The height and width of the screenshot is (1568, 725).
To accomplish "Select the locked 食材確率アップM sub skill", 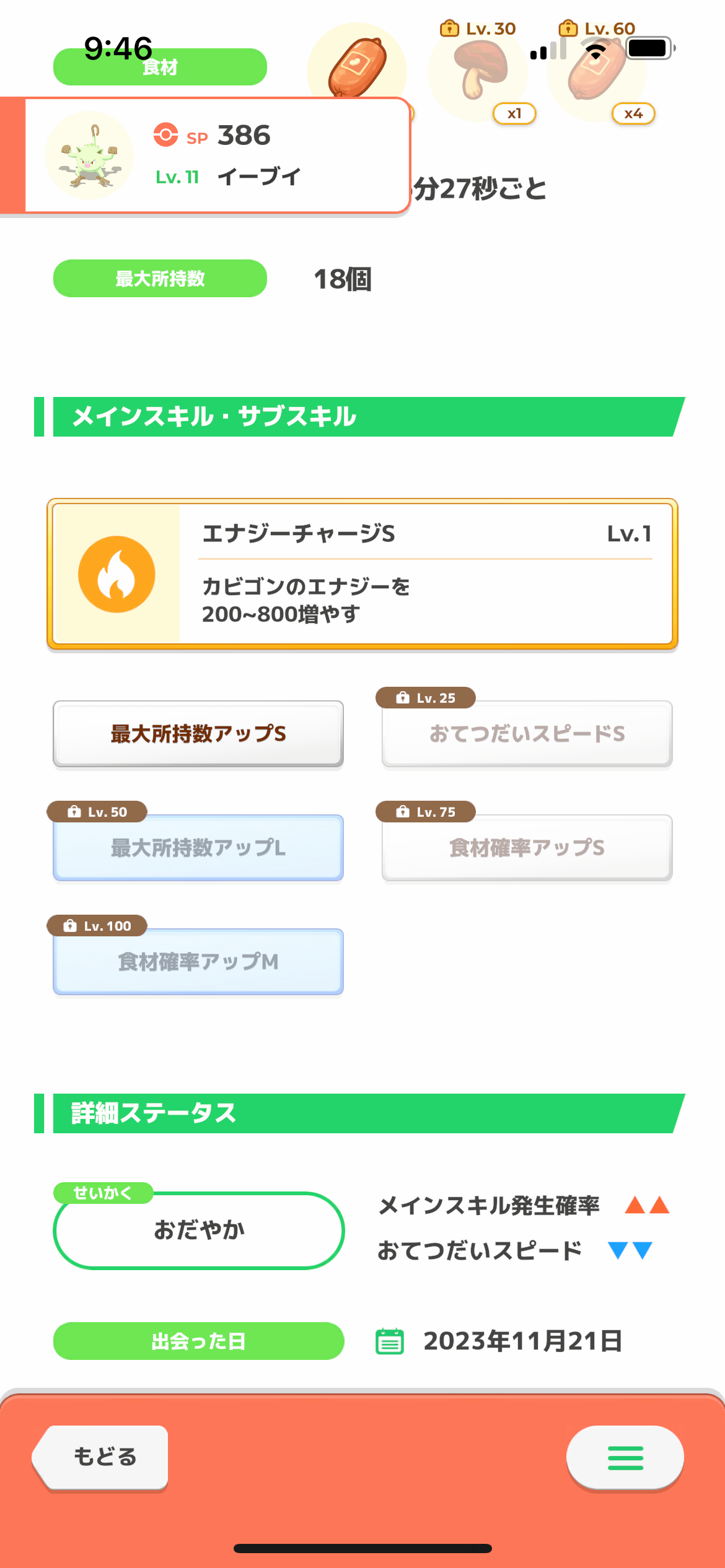I will coord(198,962).
